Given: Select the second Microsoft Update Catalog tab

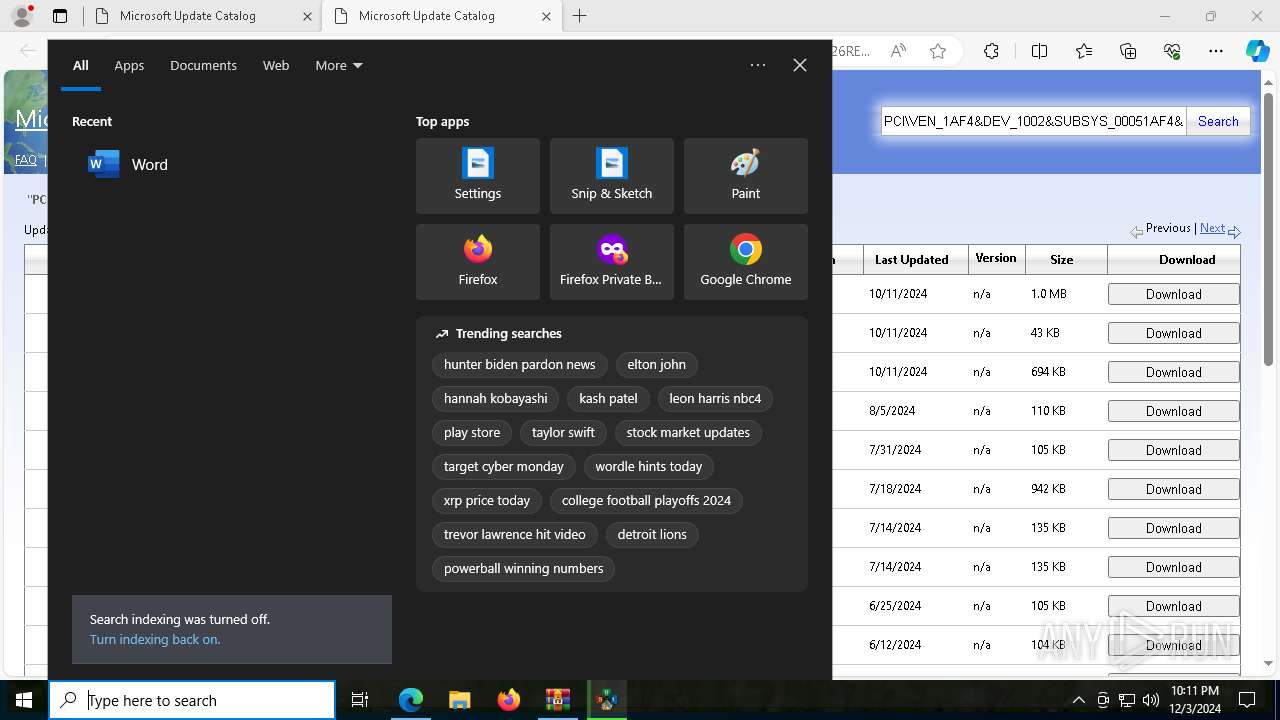Looking at the screenshot, I should coord(440,16).
